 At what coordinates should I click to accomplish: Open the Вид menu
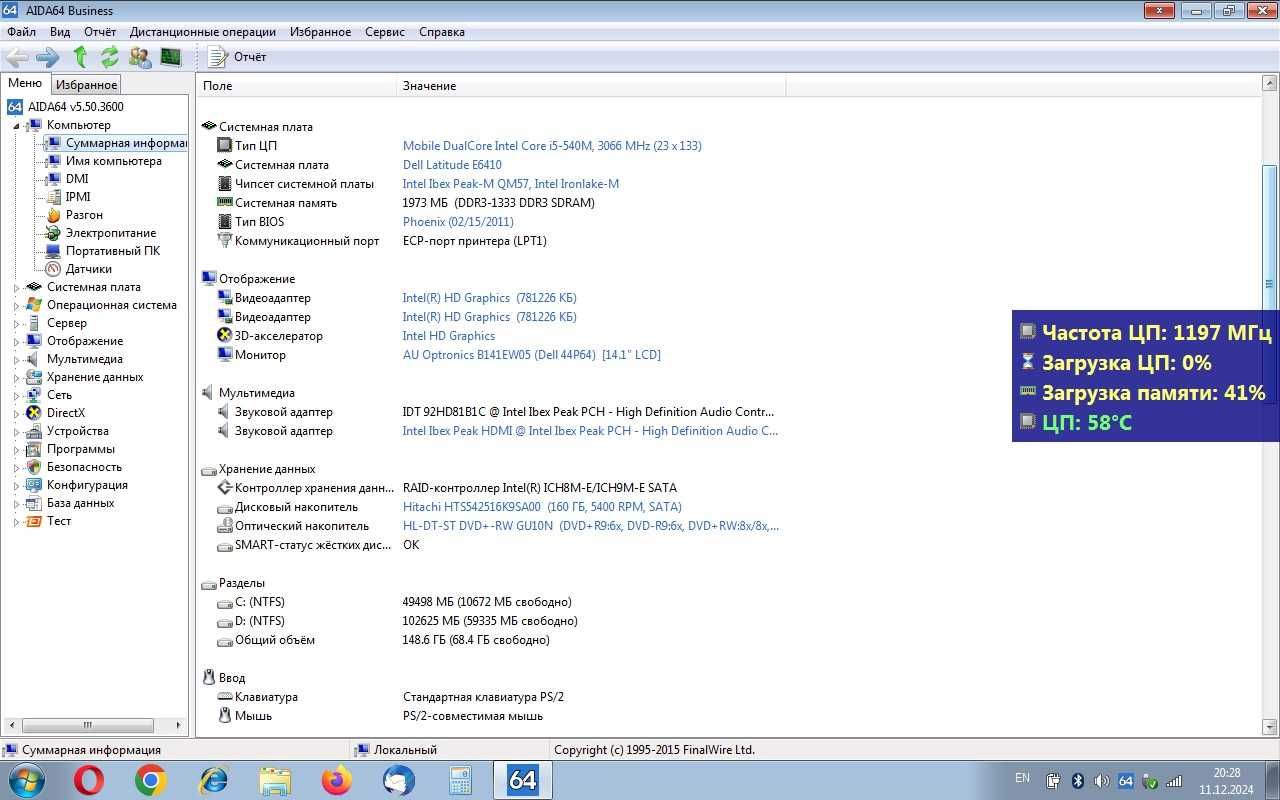tap(60, 32)
